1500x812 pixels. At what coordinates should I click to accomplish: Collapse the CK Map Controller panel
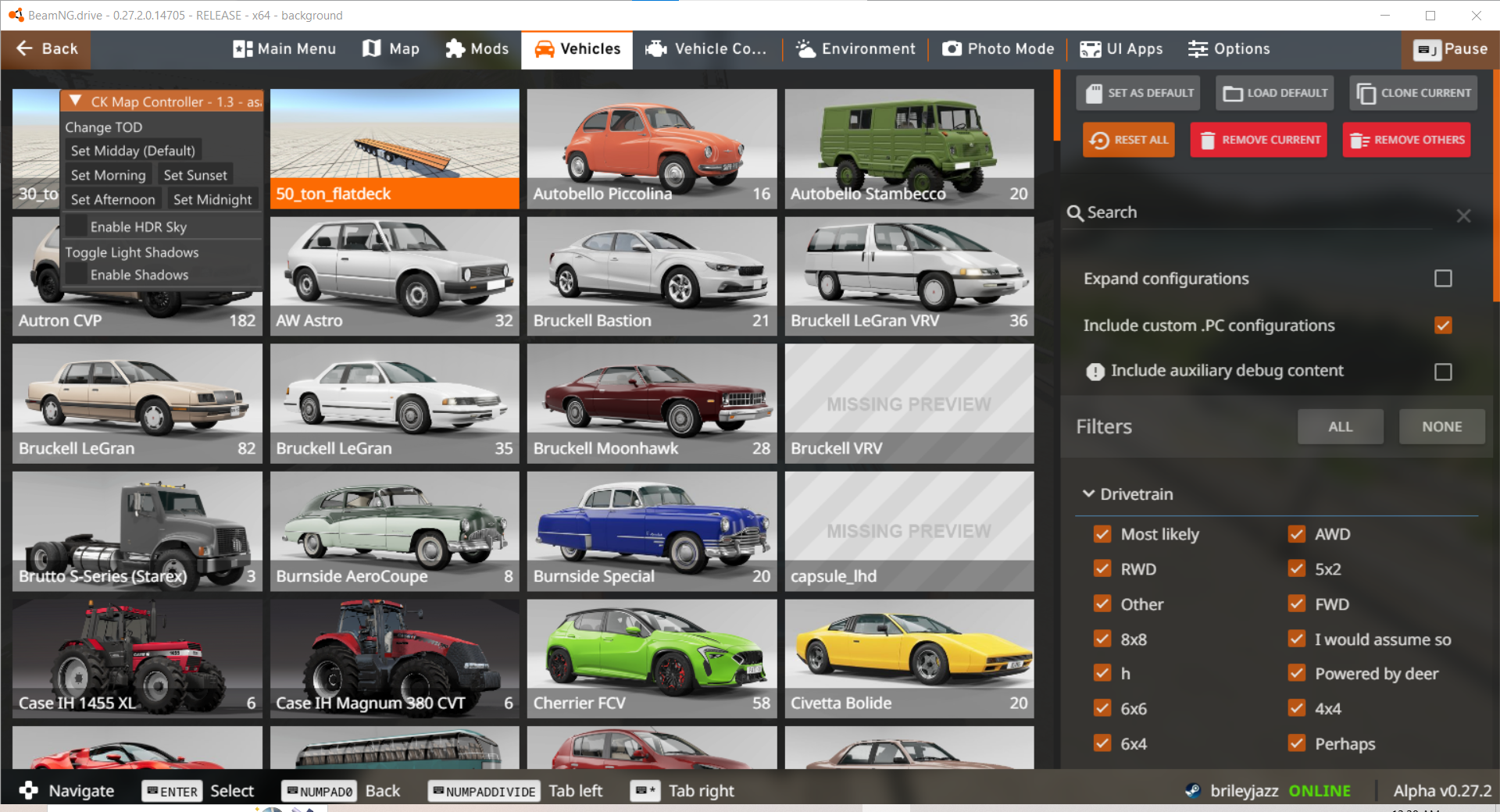[76, 101]
